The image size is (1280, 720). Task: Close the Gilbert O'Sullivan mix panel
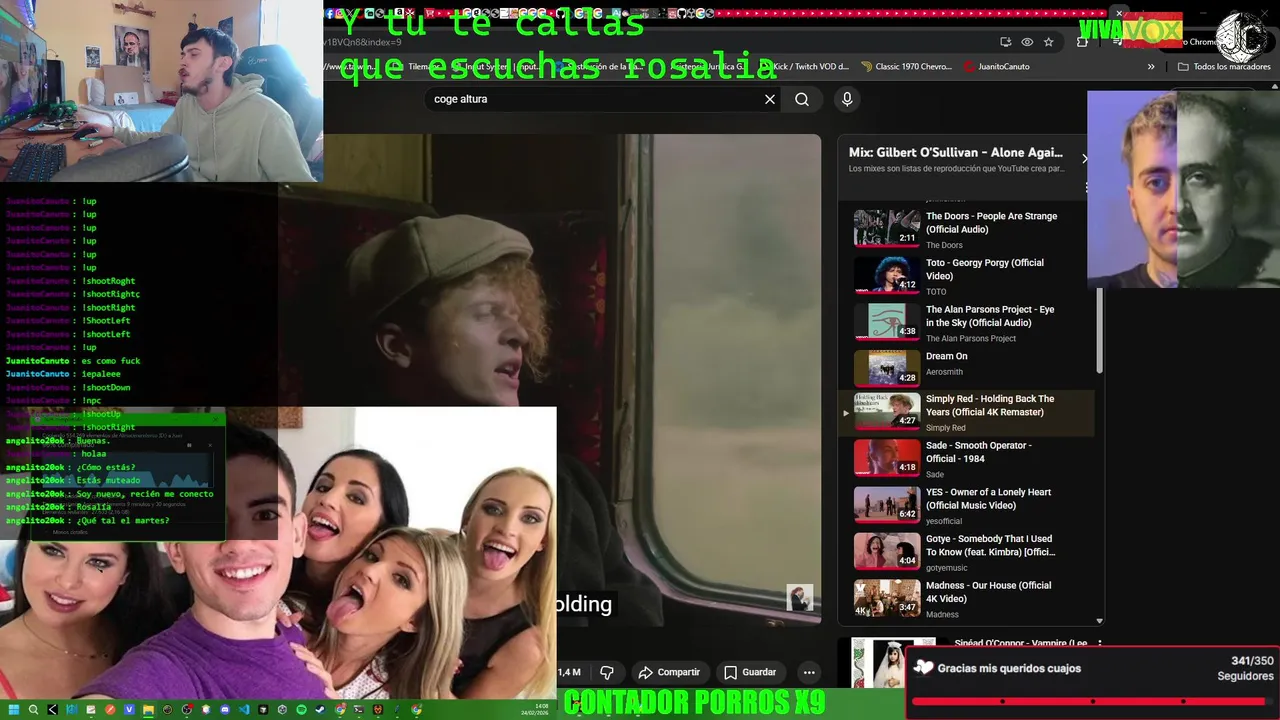tap(1084, 158)
